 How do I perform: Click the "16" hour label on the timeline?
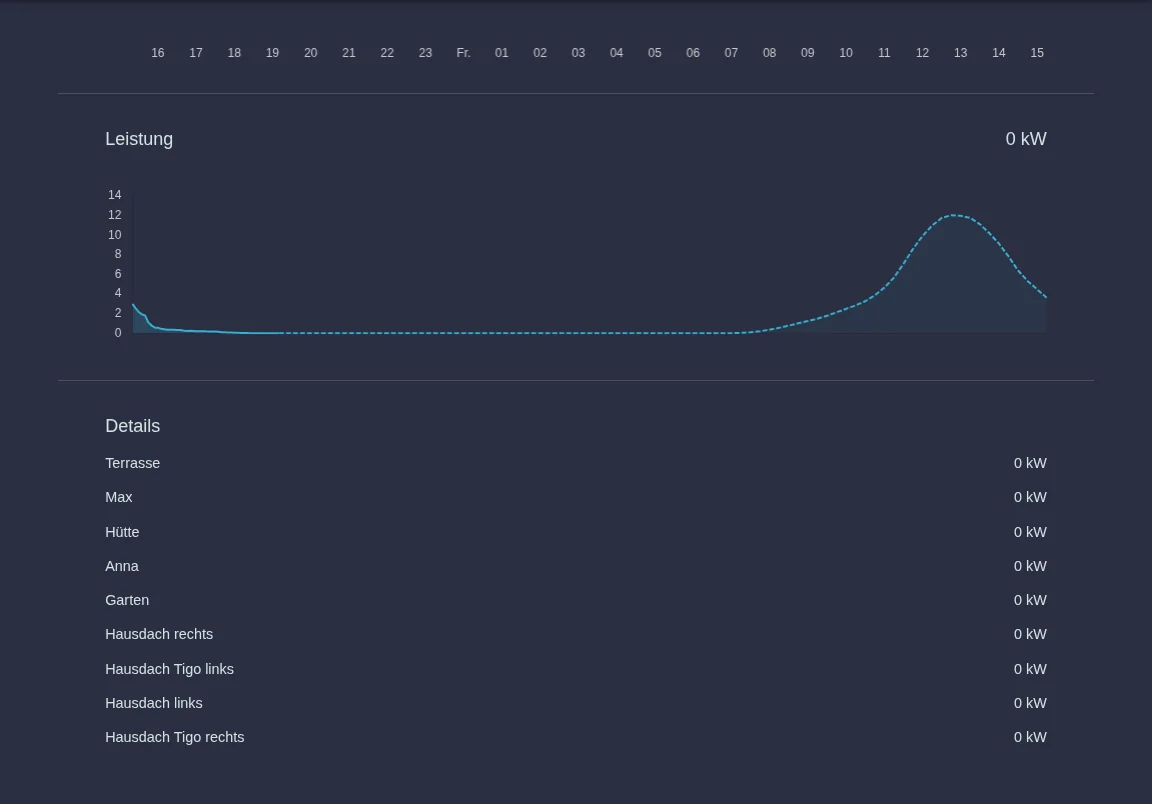click(157, 53)
